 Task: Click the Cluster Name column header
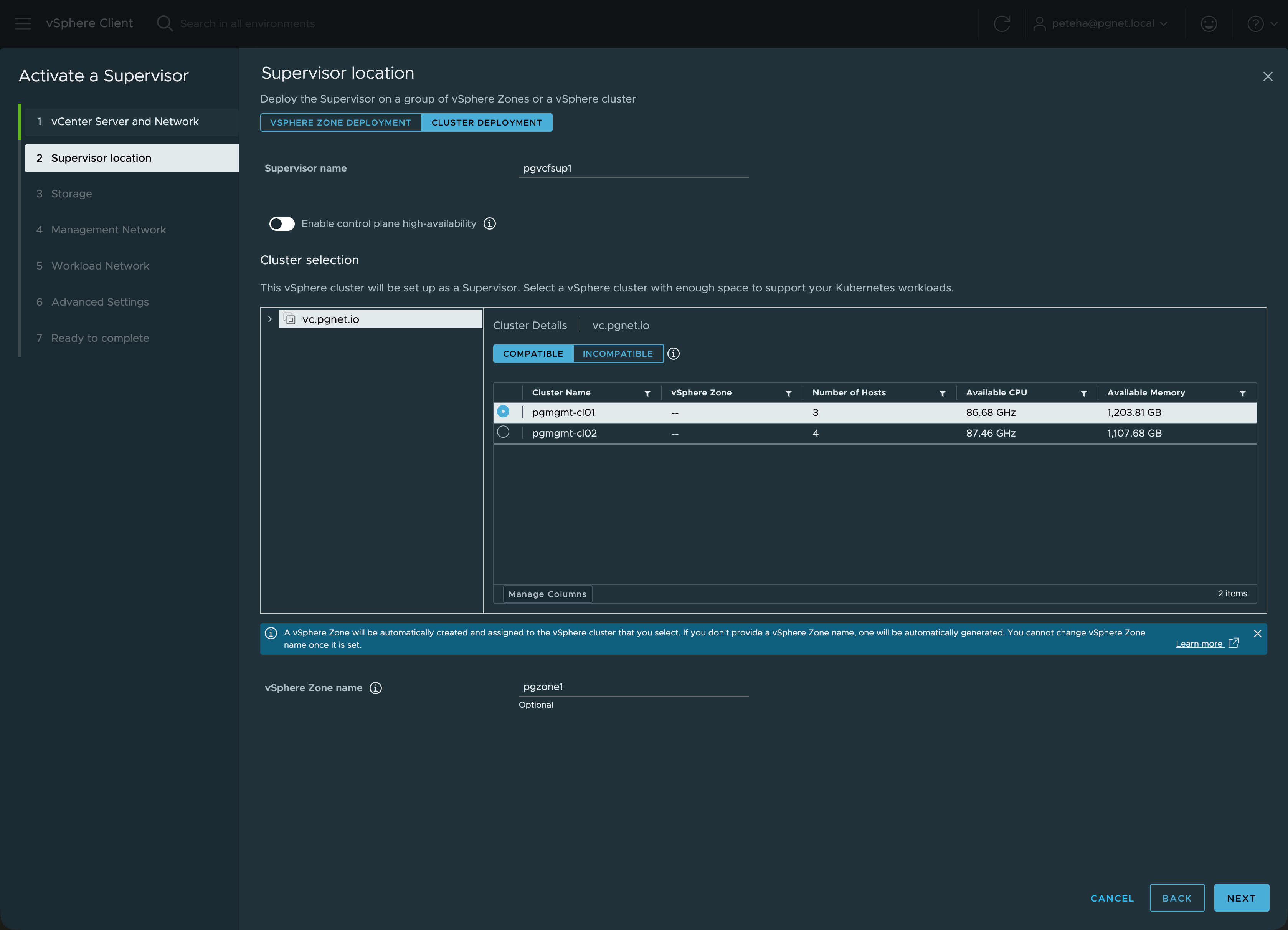tap(561, 392)
